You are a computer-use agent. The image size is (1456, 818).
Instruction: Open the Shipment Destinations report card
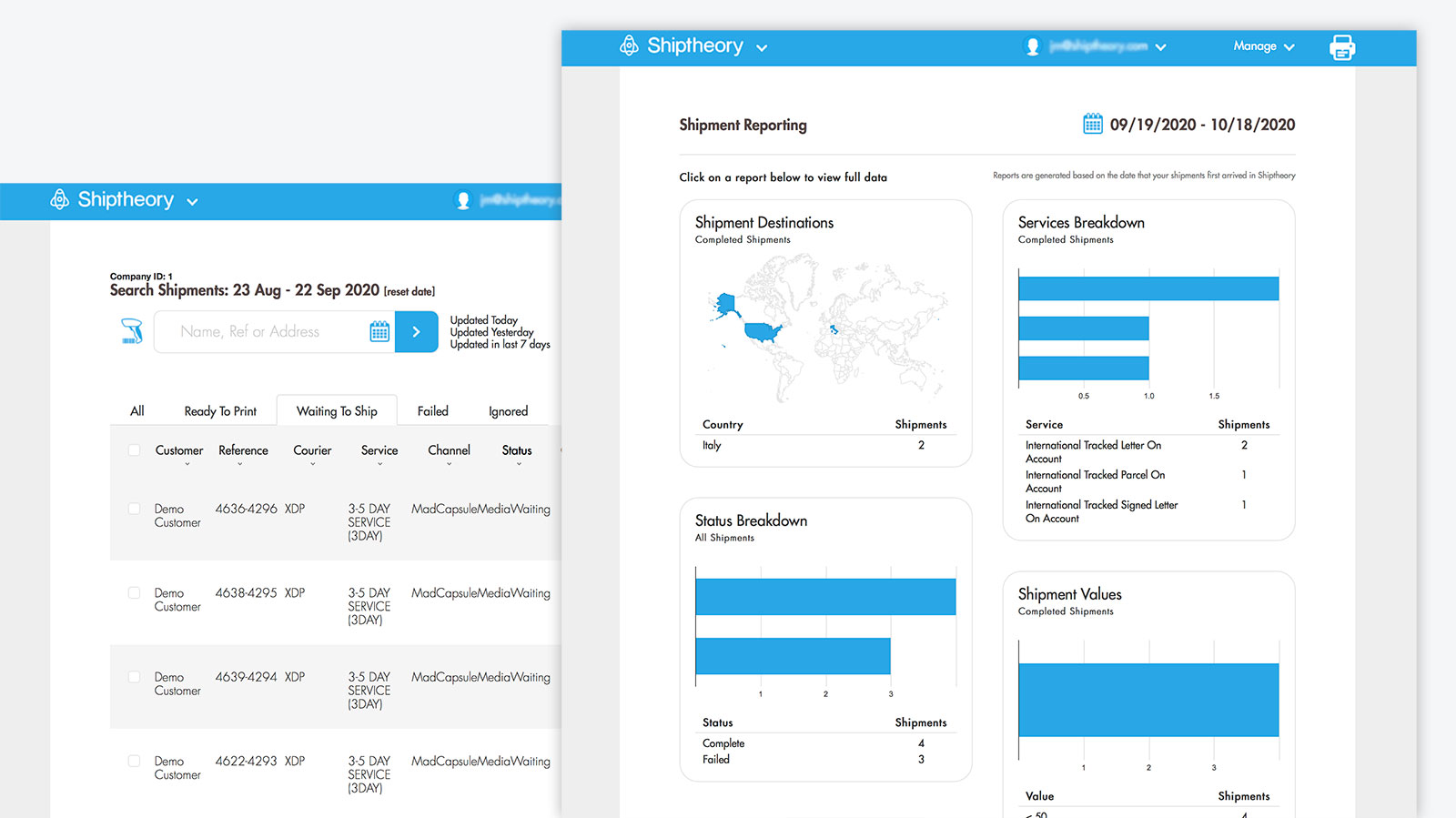click(825, 333)
